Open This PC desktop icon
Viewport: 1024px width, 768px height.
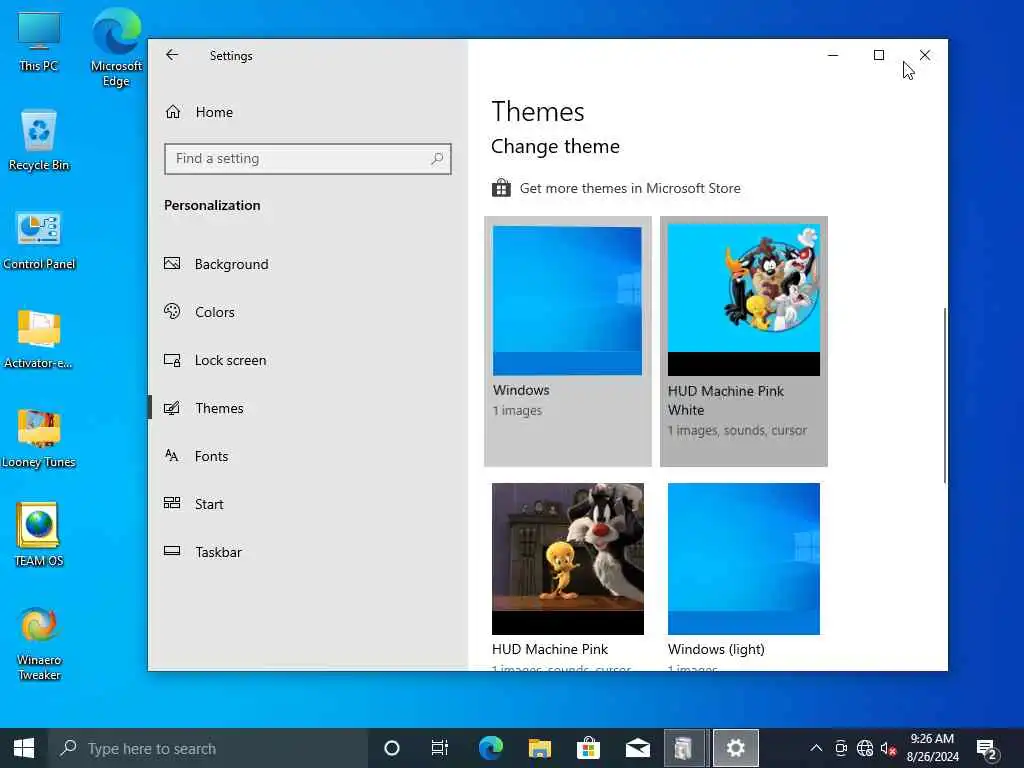tap(39, 40)
